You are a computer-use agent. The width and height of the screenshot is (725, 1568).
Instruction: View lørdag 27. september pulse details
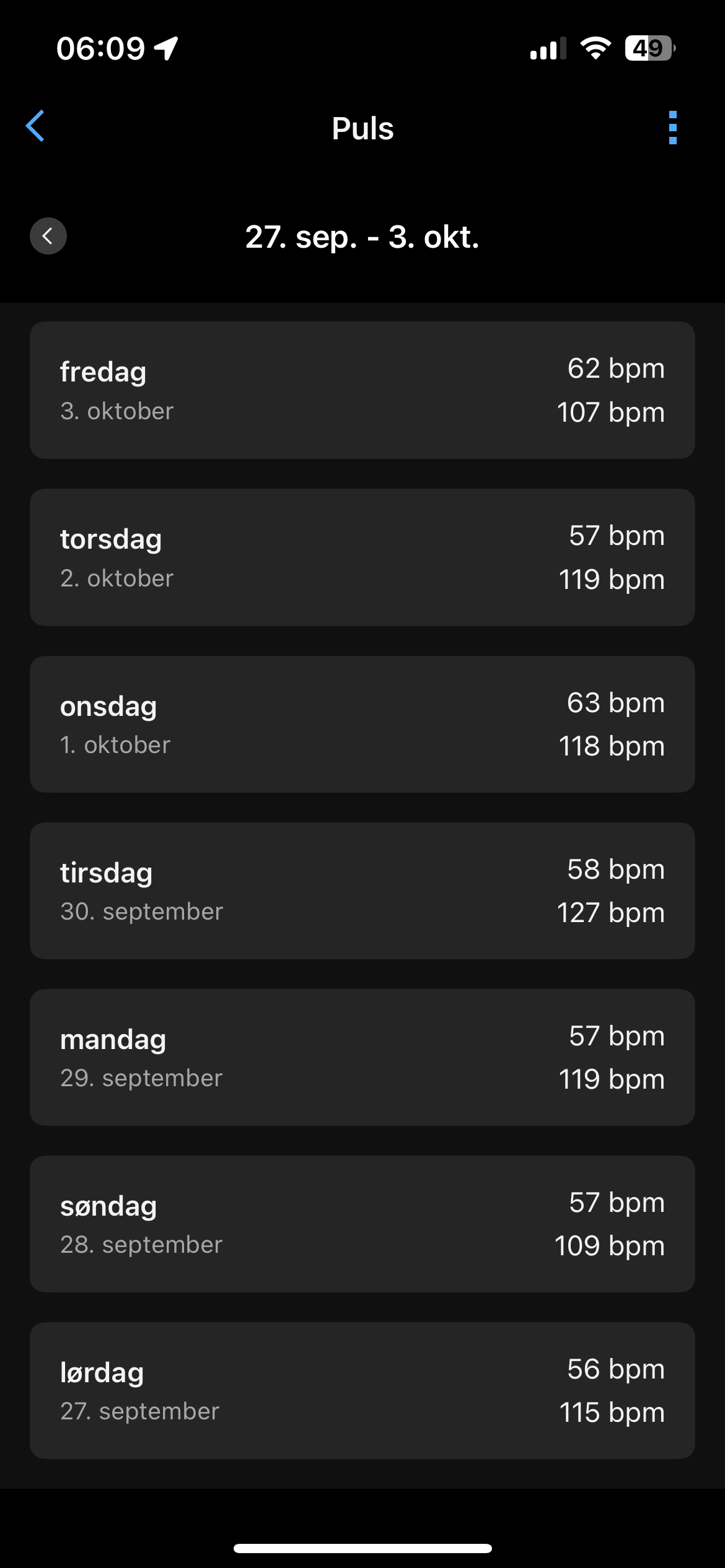coord(362,1390)
